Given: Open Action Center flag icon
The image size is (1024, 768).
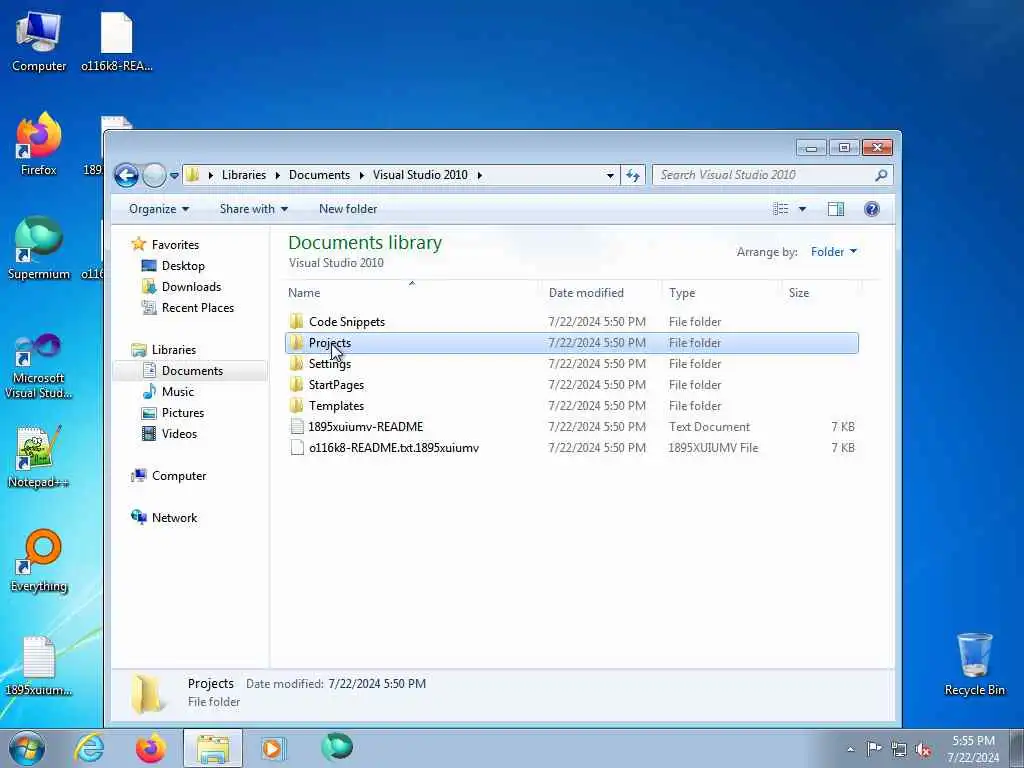Looking at the screenshot, I should click(x=874, y=749).
